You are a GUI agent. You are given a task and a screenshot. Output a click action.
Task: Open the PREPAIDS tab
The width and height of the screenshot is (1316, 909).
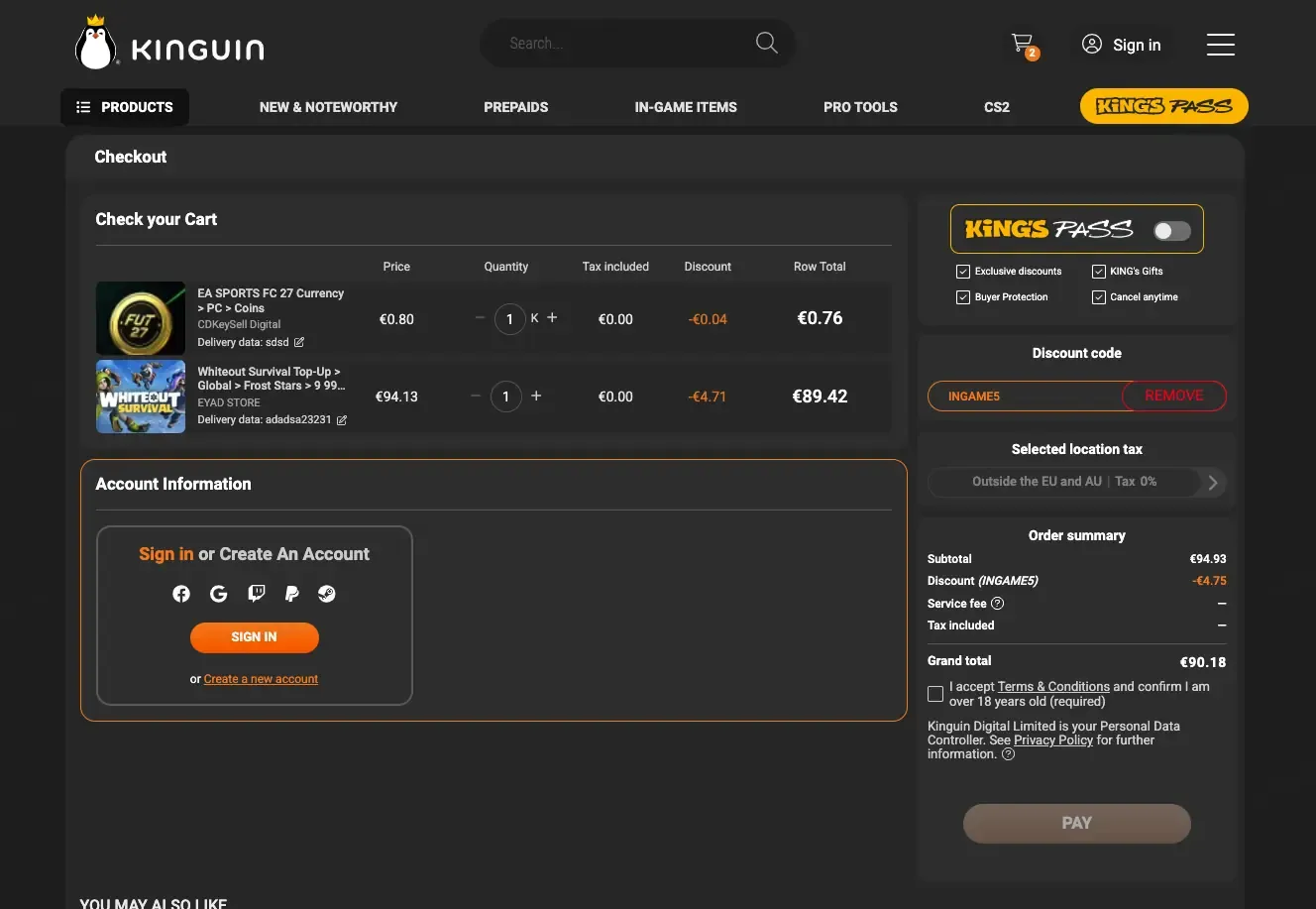click(x=516, y=107)
